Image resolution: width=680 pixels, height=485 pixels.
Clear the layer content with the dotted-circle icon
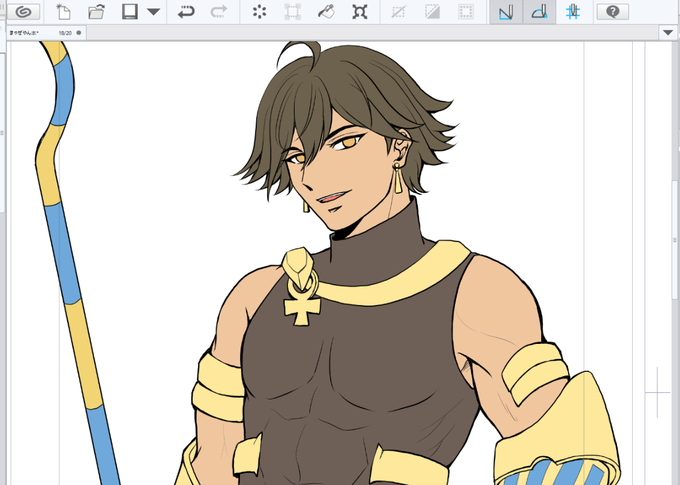[x=259, y=12]
